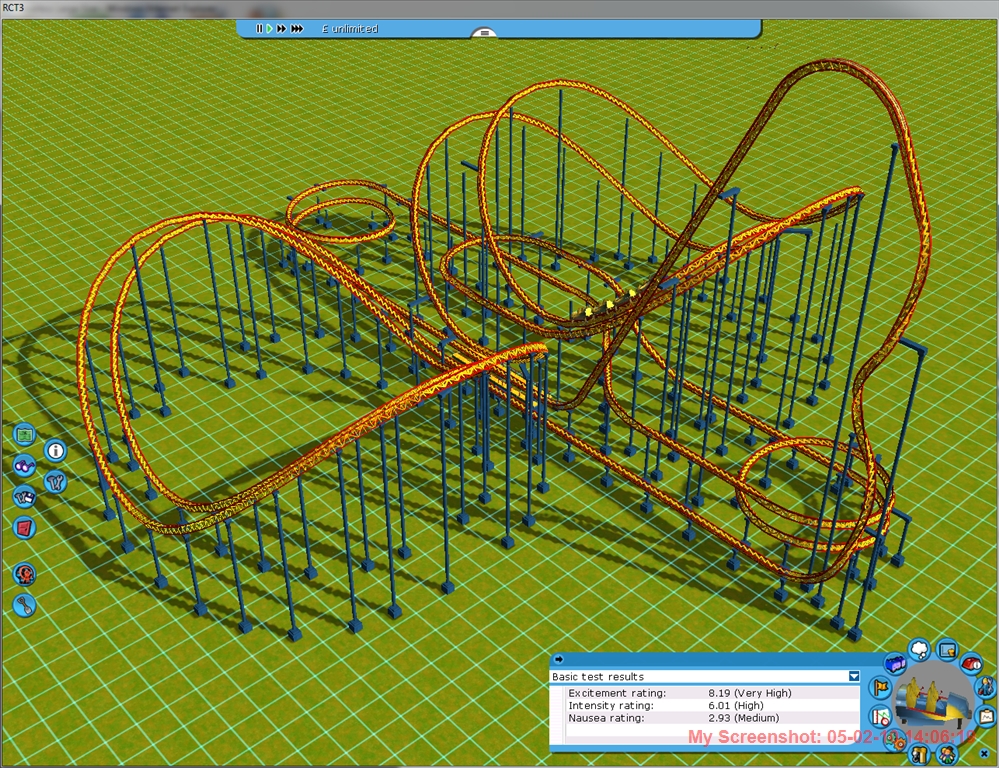This screenshot has width=999, height=768.
Task: Click the £ unlimited money display
Action: tap(350, 29)
